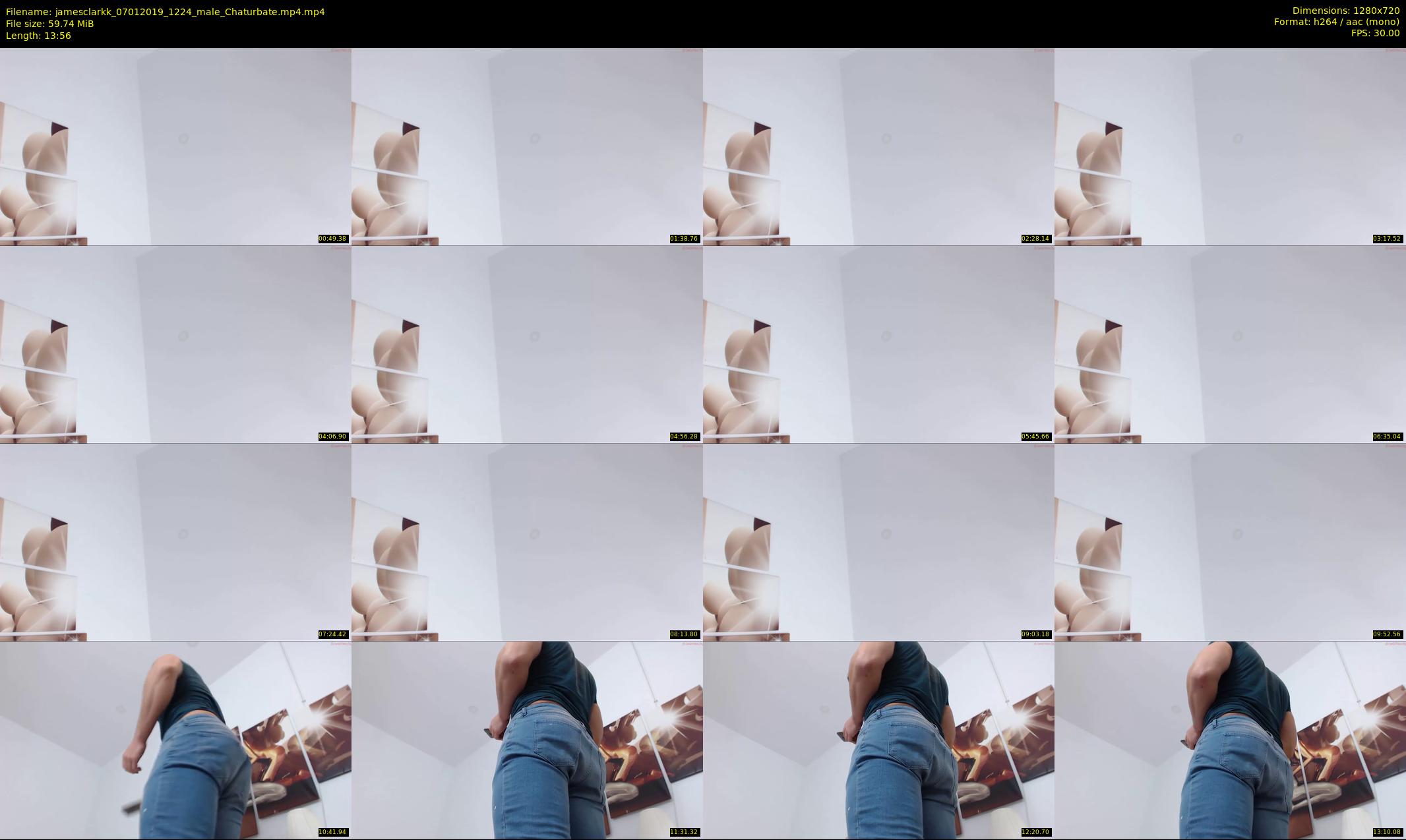Screen dimensions: 1406x840
Task: Open the thumbnail marked 12:20.70
Action: pyautogui.click(x=878, y=740)
